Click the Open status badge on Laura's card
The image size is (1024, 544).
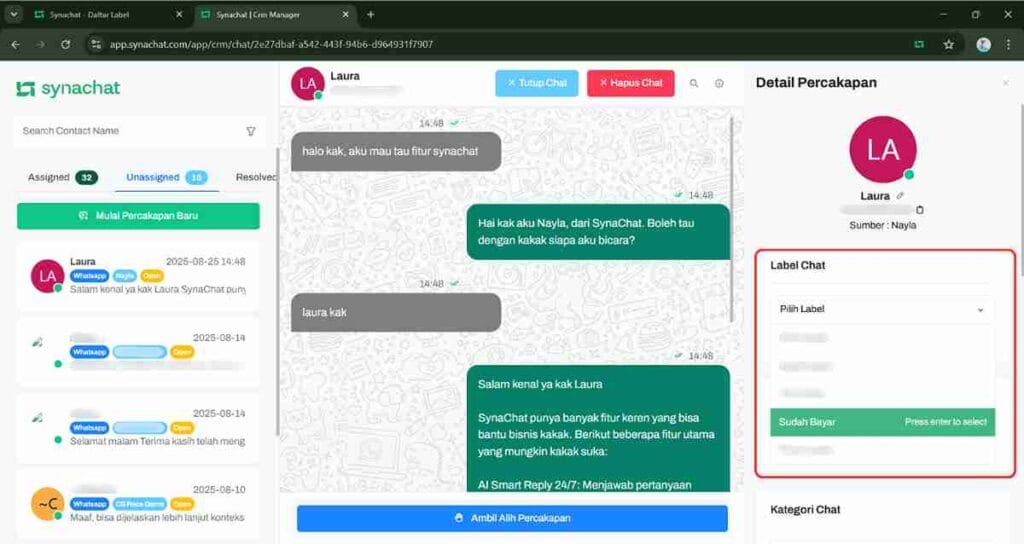point(152,276)
